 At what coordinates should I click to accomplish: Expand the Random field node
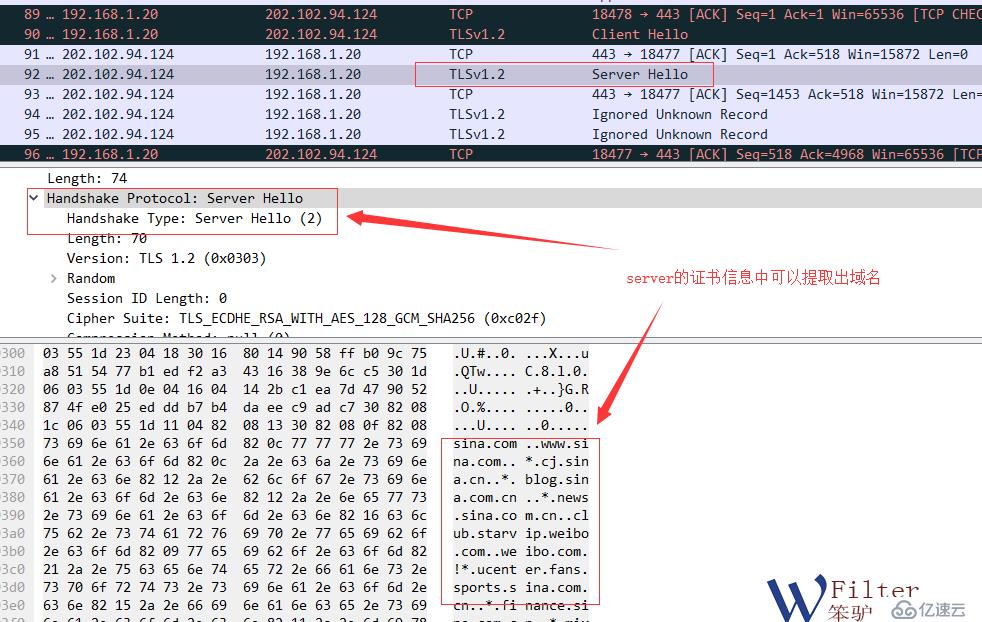(54, 278)
